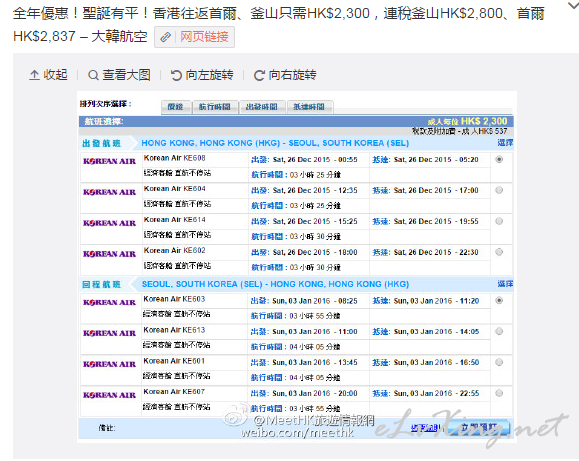Click arrival time 'Sun, 03 Jan 2016 - 14:05'
Screen dimensions: 579x461
[436, 332]
